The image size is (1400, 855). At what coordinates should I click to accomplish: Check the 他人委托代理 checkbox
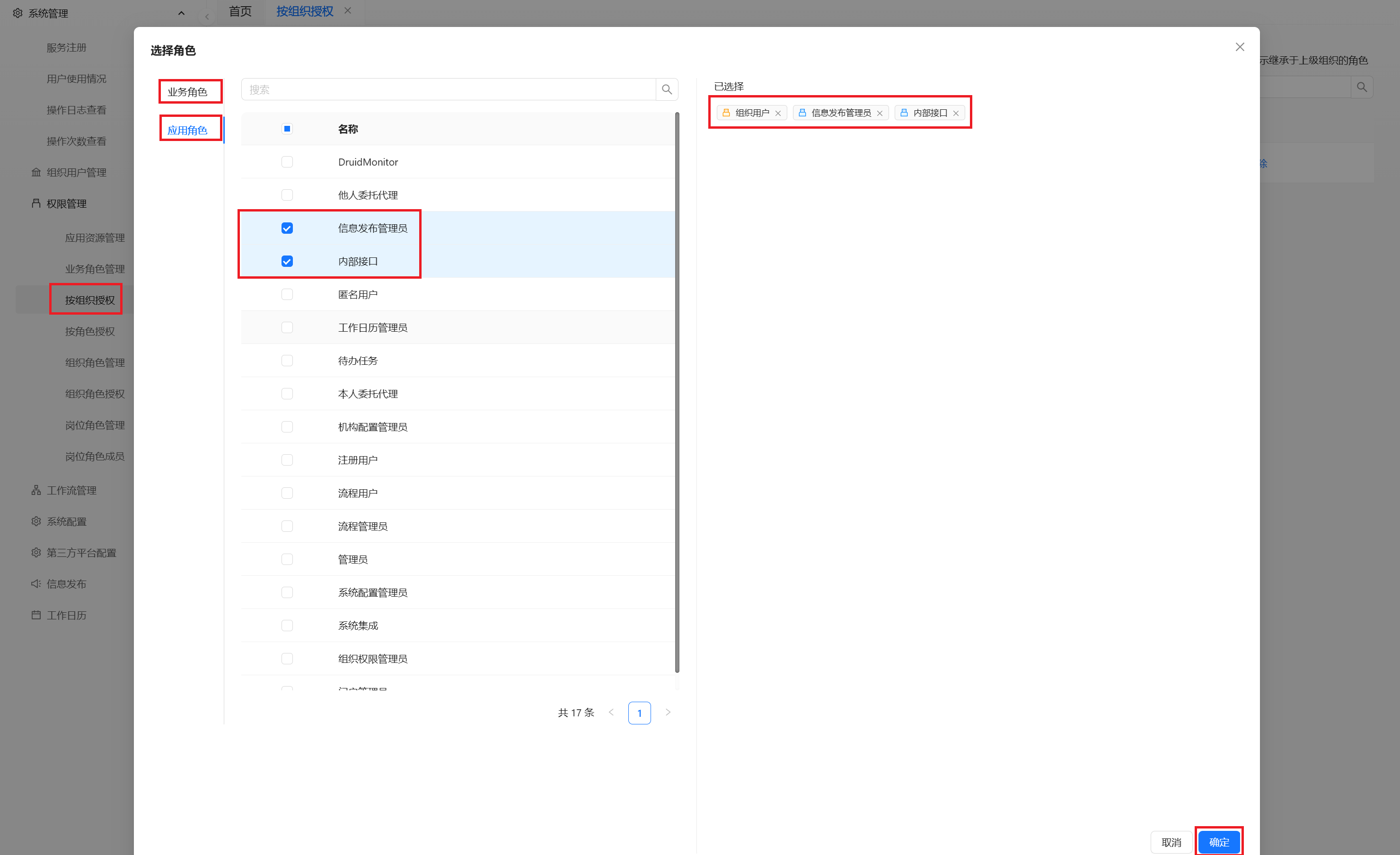(x=287, y=195)
